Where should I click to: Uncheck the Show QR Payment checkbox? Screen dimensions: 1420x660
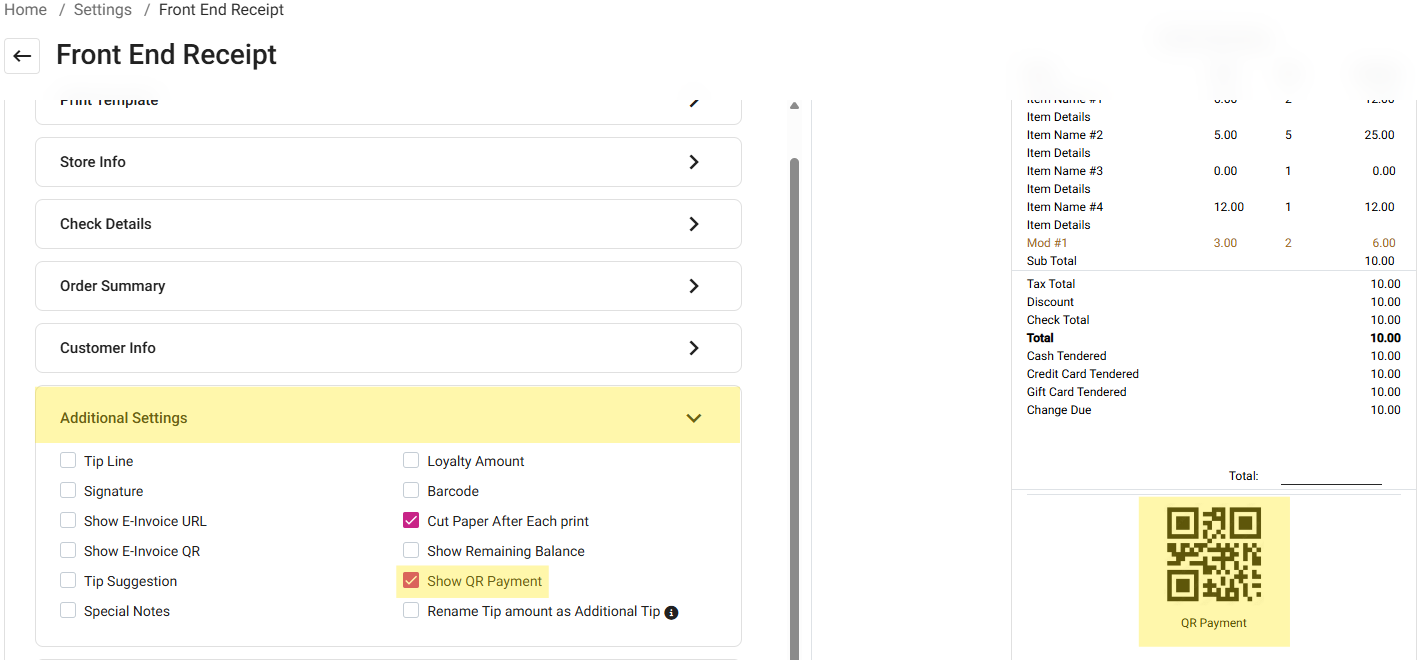pyautogui.click(x=411, y=581)
